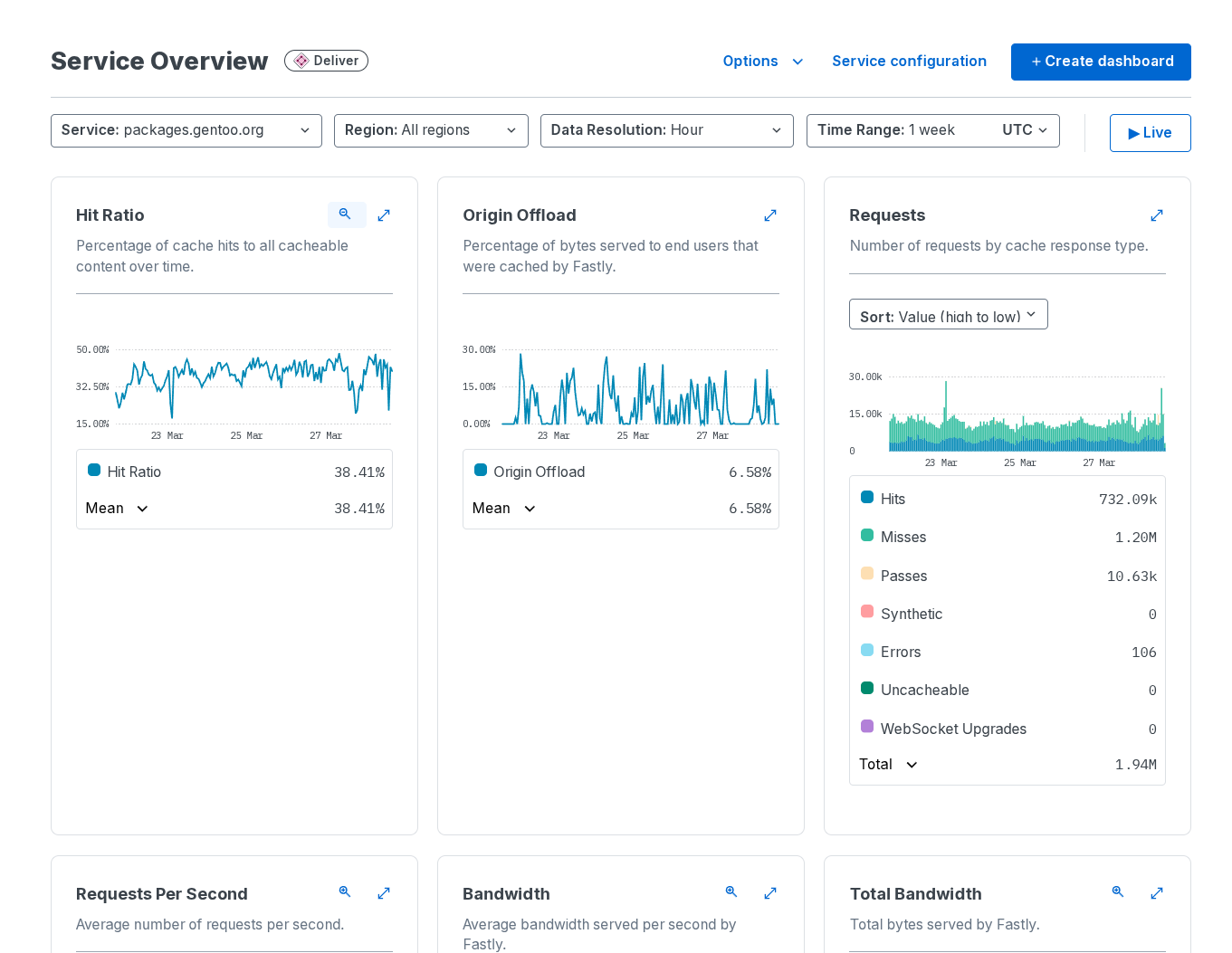Screen dimensions: 1232x953
Task: Click the Passes color swatch in legend
Action: [x=867, y=574]
